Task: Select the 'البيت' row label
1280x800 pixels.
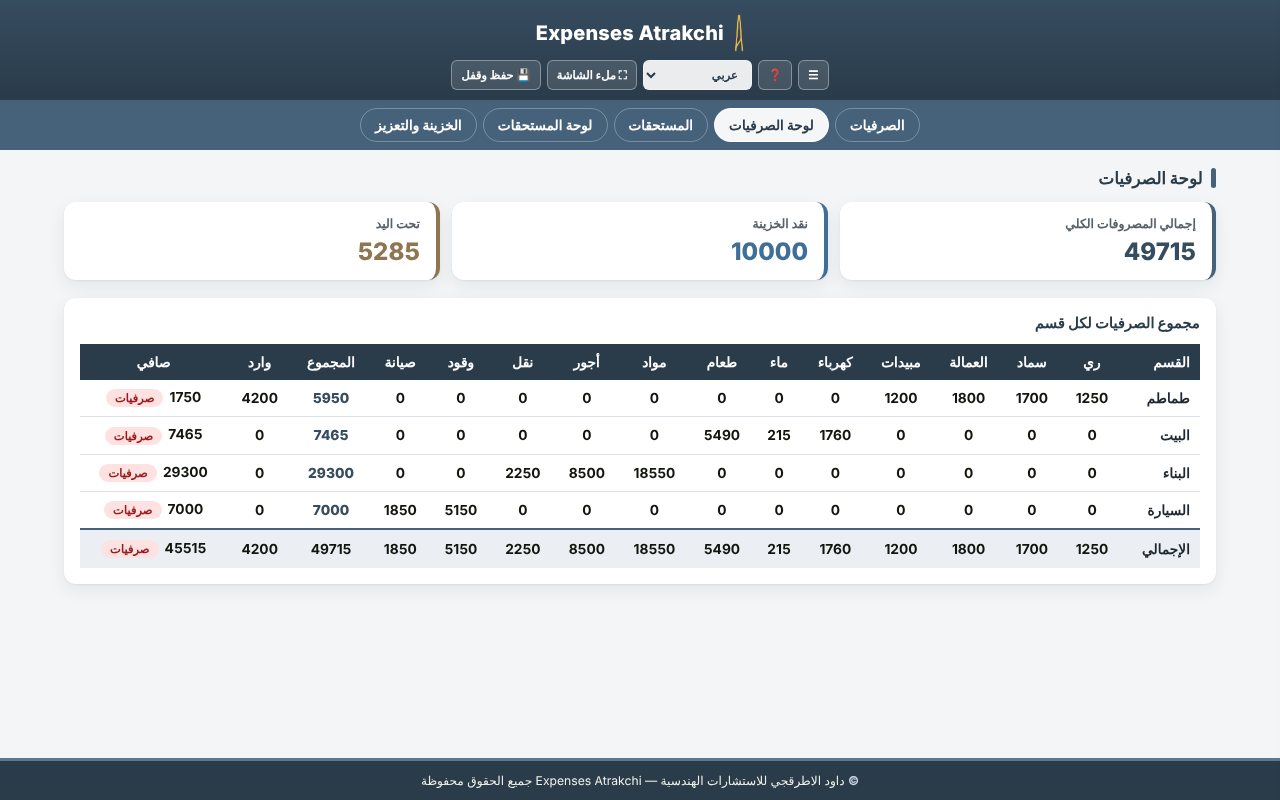Action: pos(1174,435)
